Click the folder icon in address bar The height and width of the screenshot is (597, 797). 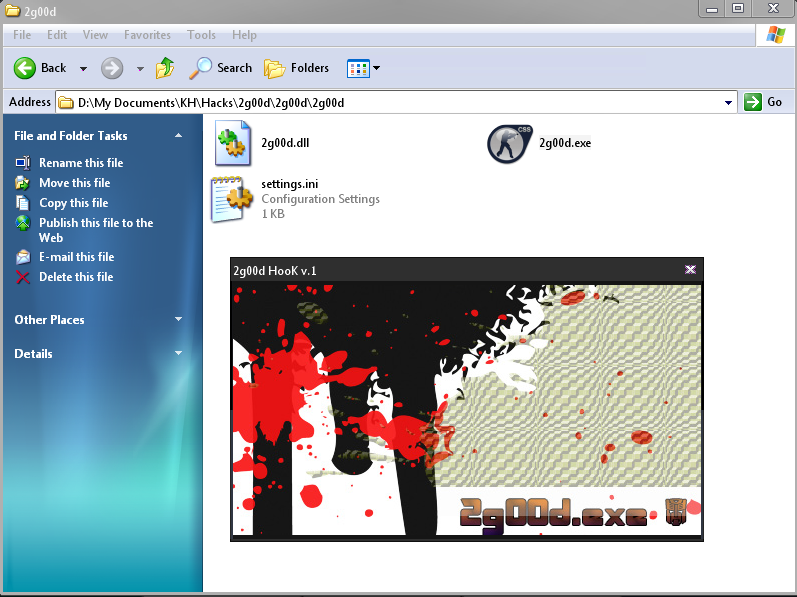point(65,103)
